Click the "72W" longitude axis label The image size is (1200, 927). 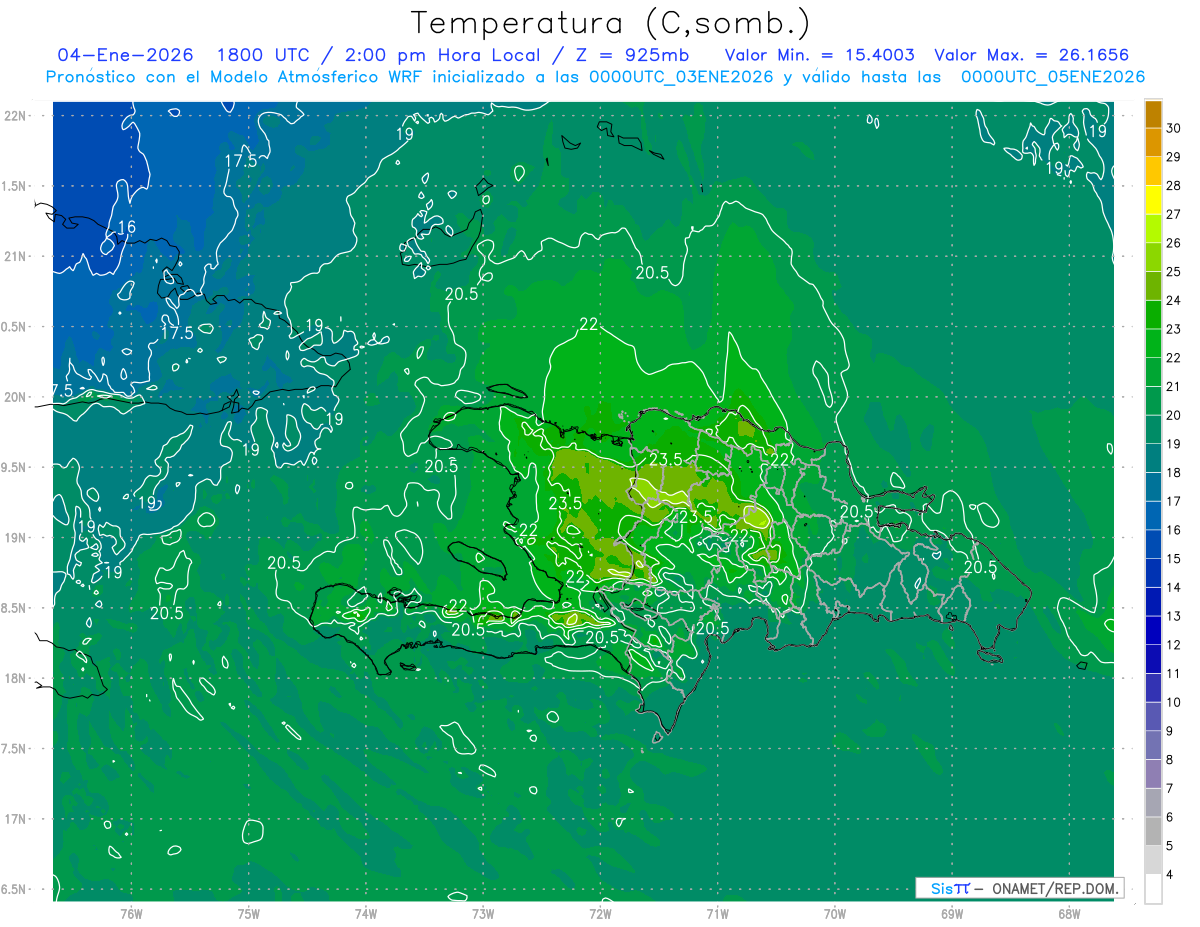point(600,913)
